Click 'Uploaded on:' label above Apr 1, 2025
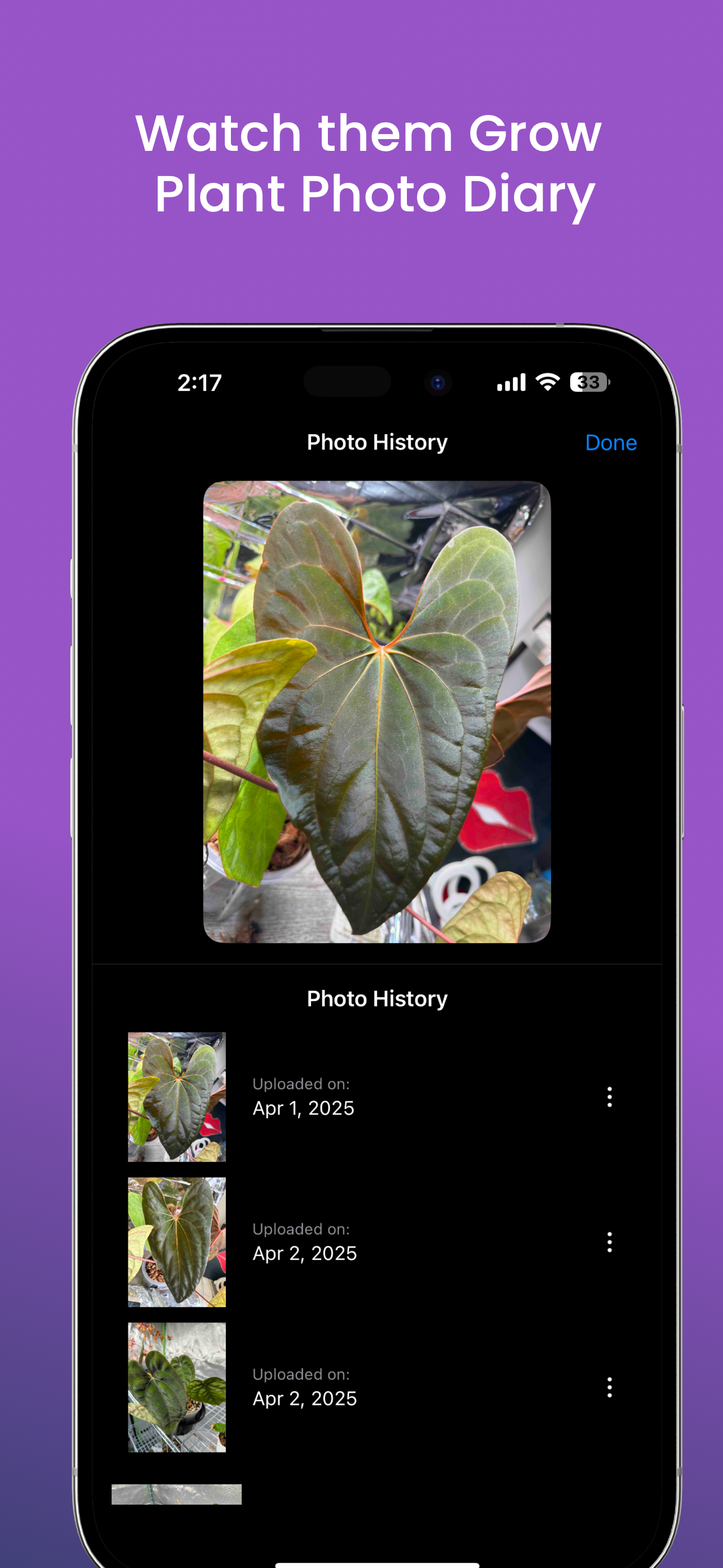Viewport: 723px width, 1568px height. 300,1083
